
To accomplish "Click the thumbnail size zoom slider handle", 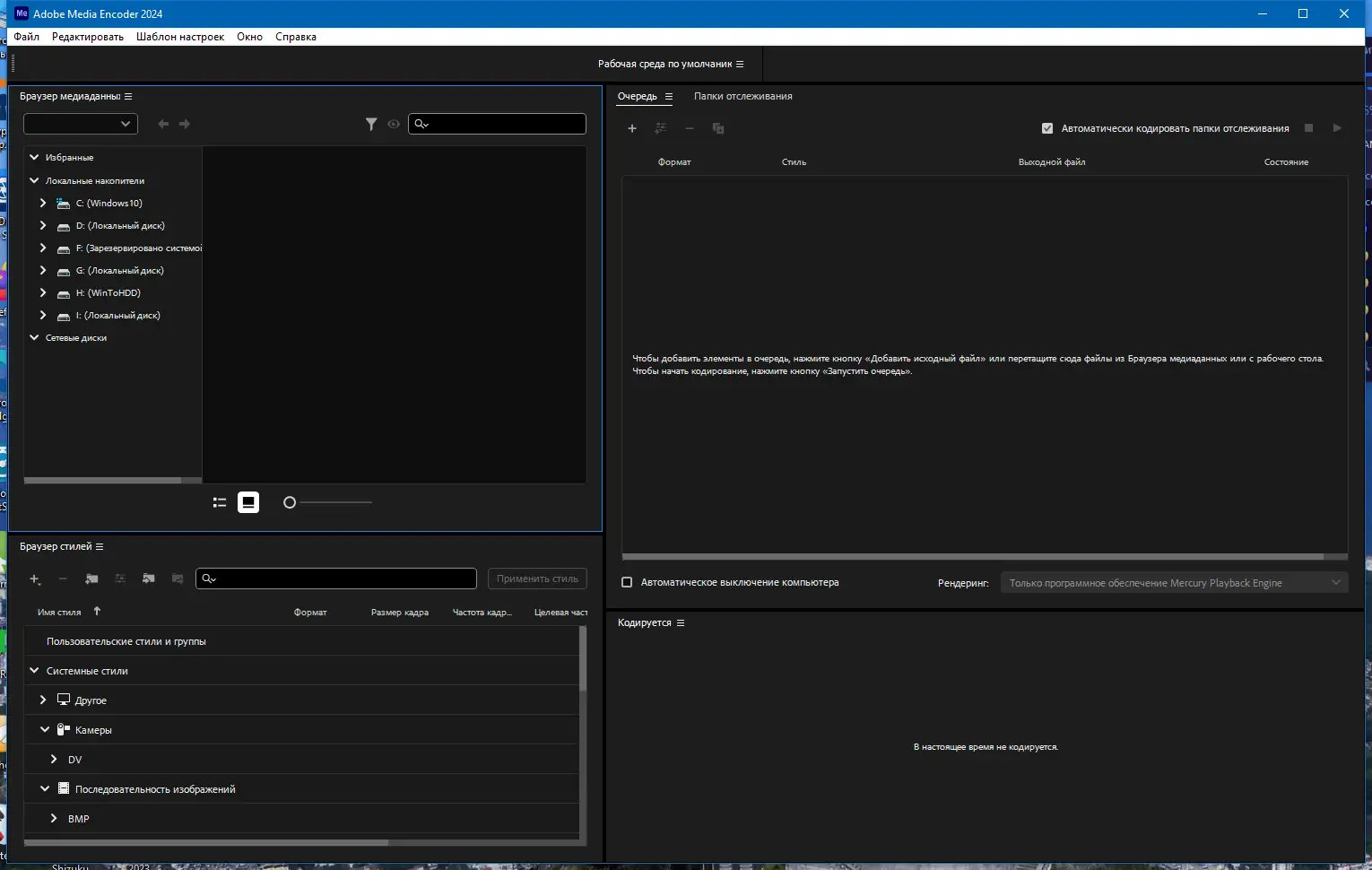I will (290, 502).
